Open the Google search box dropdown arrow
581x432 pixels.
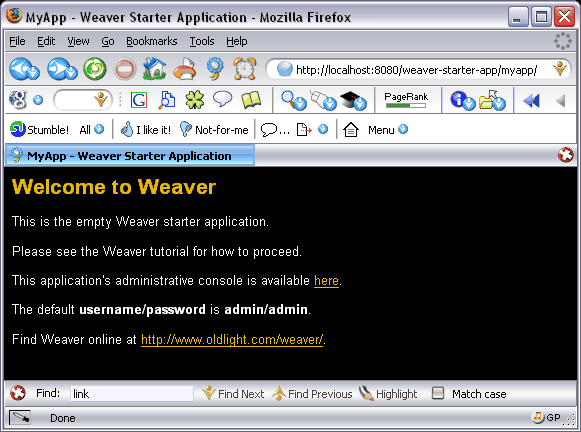click(x=100, y=100)
